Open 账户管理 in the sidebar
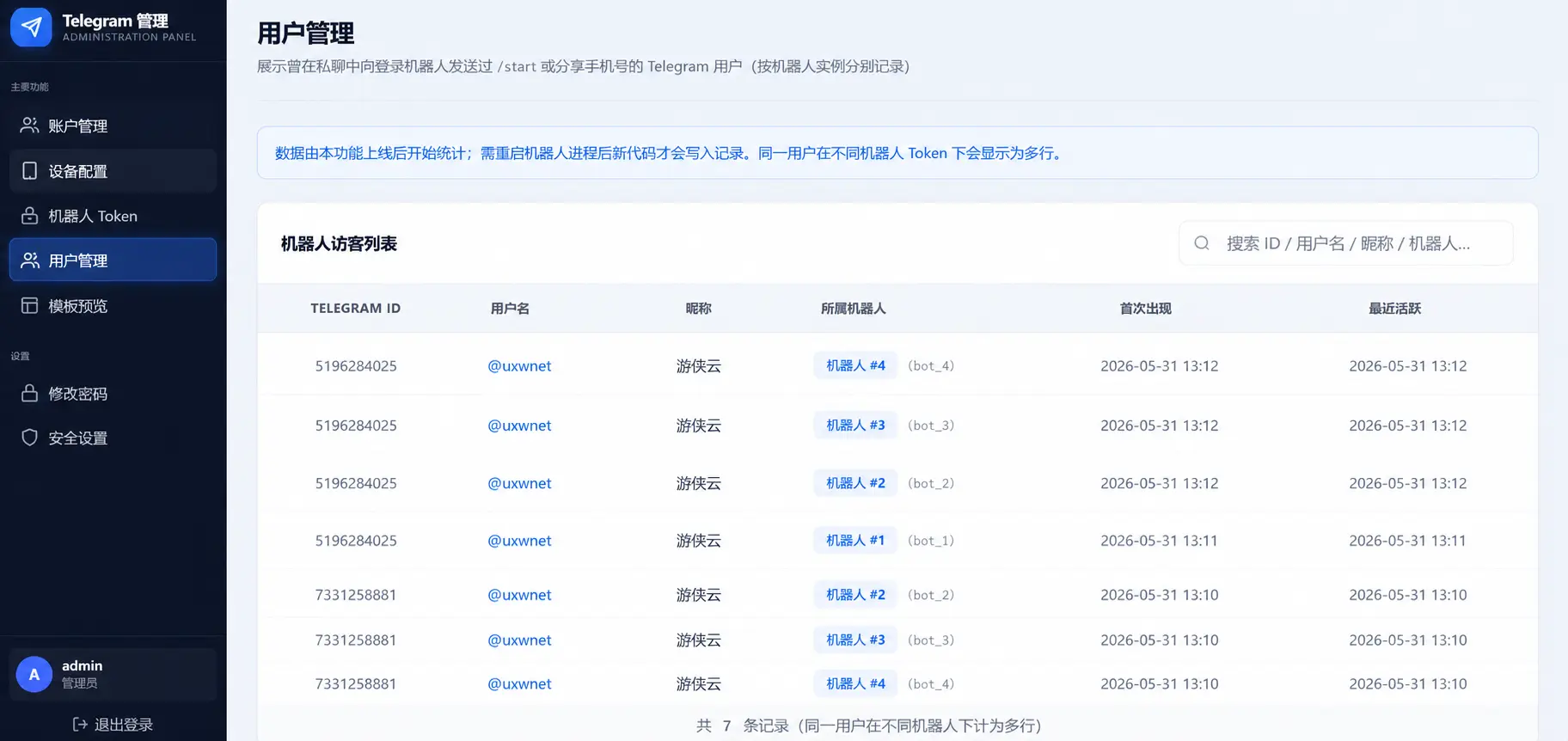This screenshot has width=1568, height=741. 113,126
